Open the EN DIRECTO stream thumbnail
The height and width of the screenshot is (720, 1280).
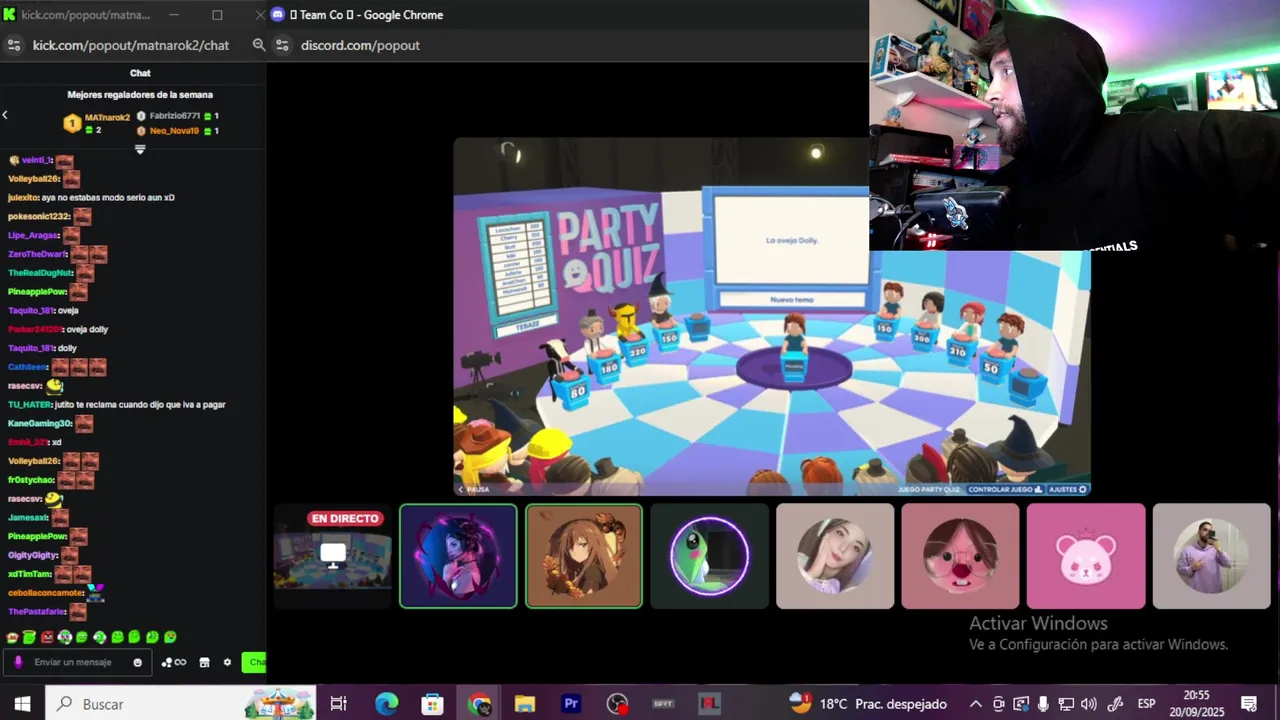pos(333,556)
